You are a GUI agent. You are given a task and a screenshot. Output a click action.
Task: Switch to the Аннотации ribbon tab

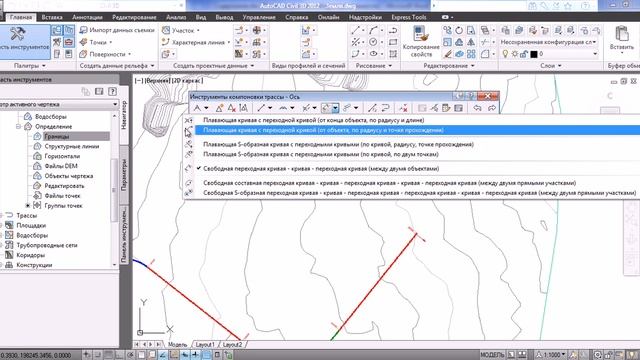click(87, 18)
